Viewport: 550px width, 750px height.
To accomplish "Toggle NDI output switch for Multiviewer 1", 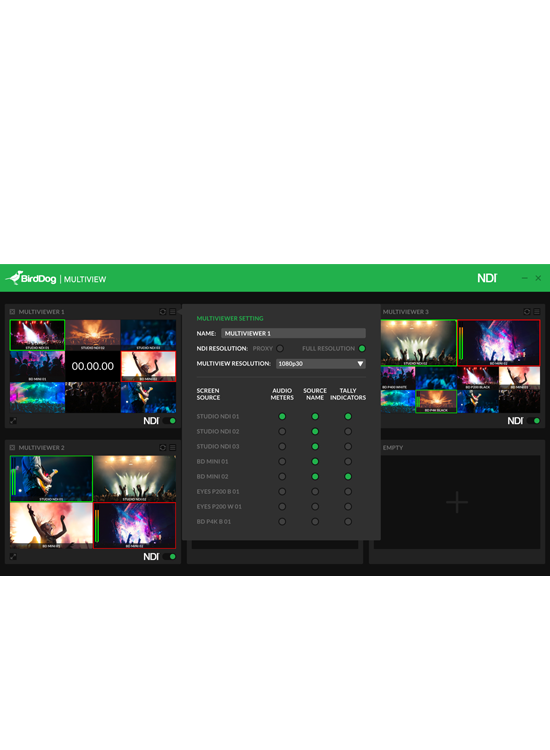I will [169, 421].
